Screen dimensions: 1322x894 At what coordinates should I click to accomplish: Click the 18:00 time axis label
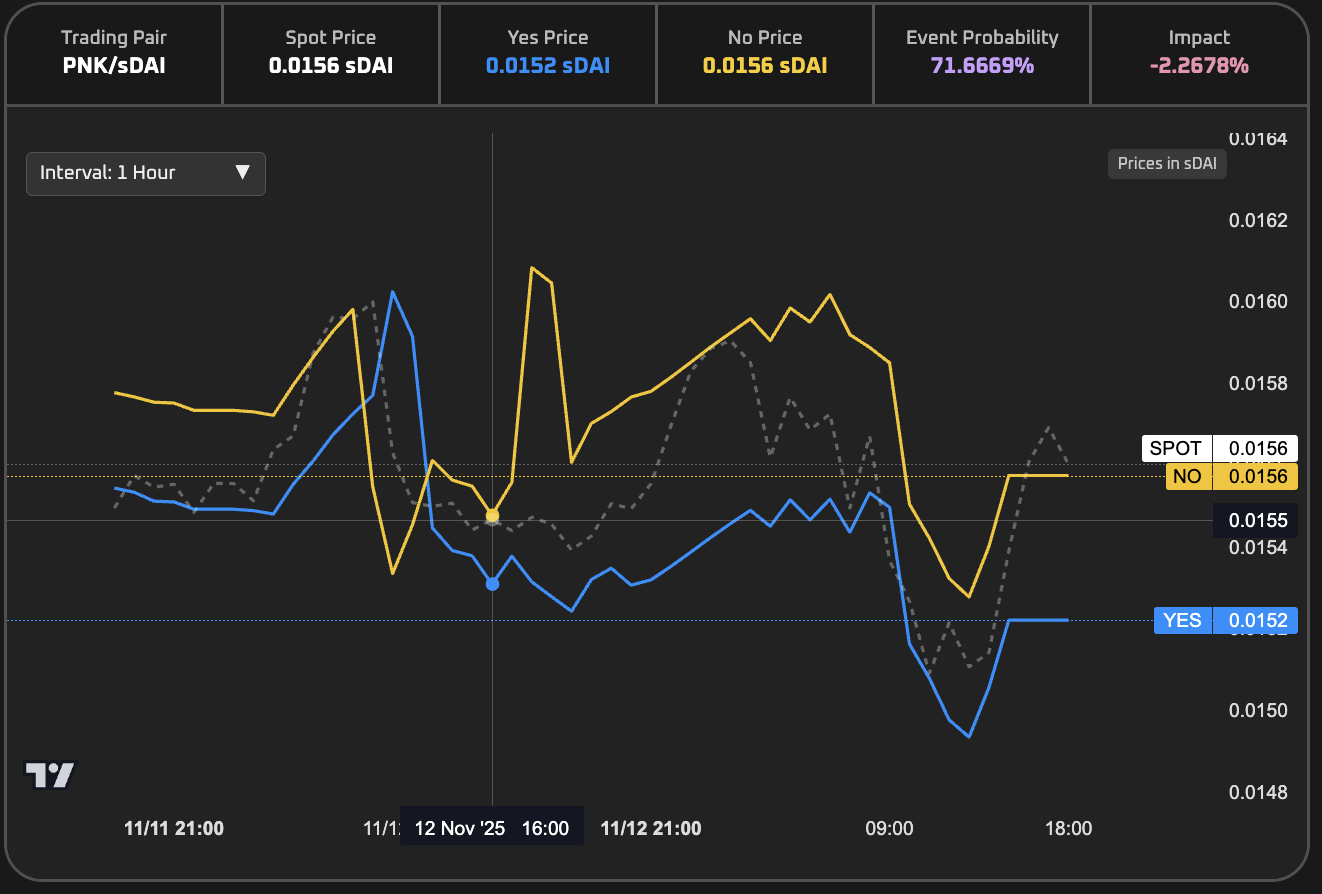1068,828
